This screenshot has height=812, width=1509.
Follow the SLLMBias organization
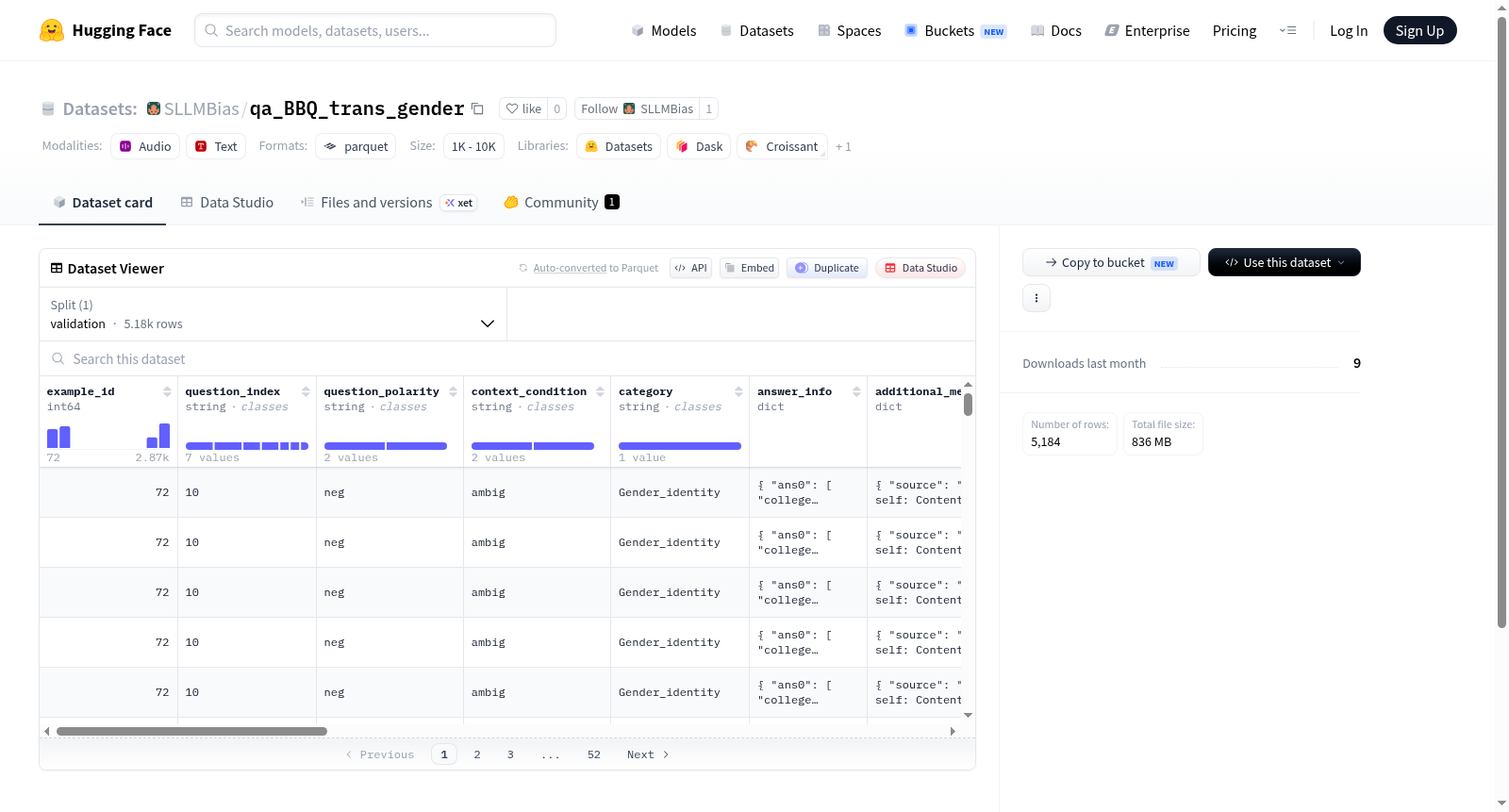[637, 108]
